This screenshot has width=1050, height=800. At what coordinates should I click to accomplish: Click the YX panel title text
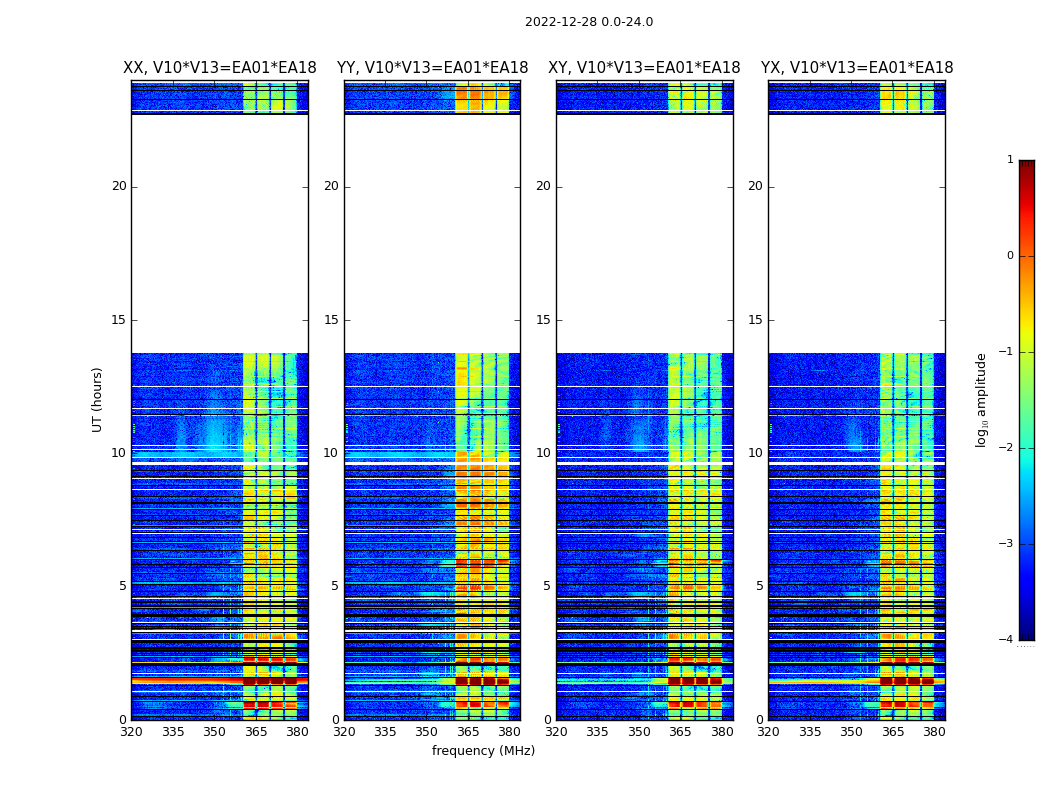(856, 68)
